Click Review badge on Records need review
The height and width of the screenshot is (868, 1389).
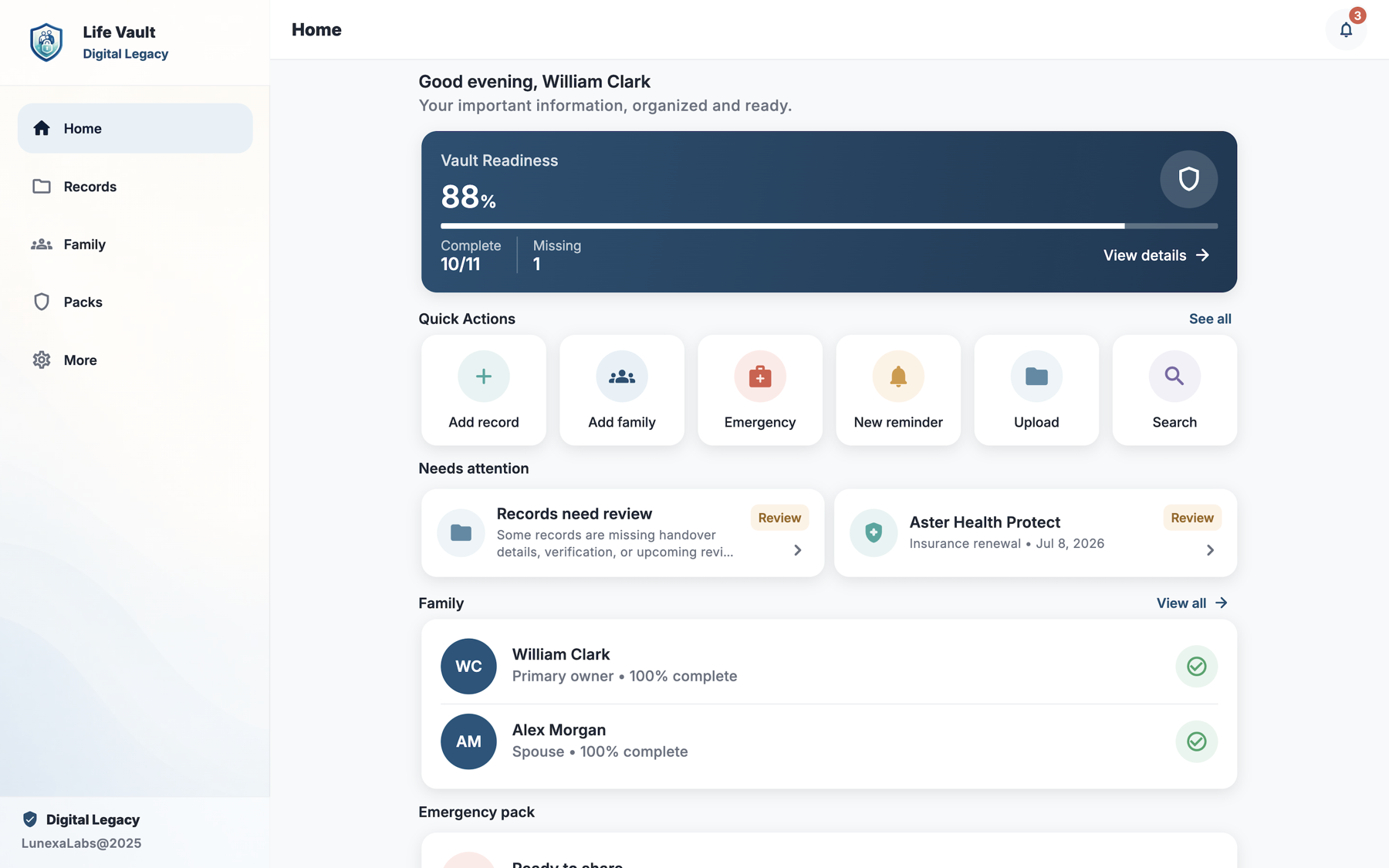pos(779,518)
